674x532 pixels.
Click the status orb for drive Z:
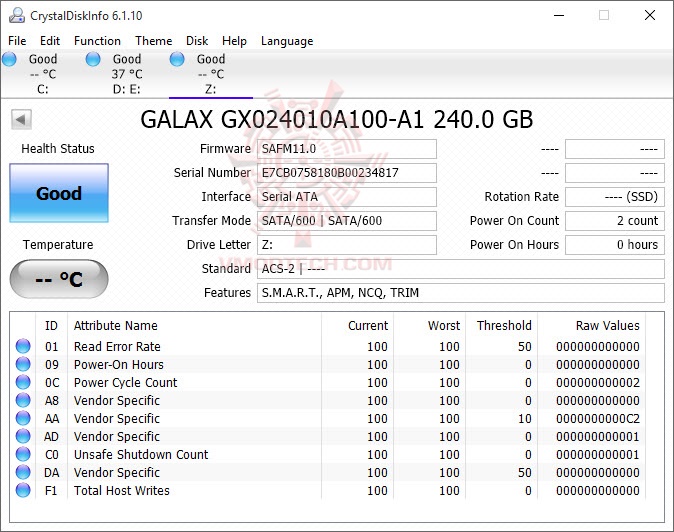point(177,59)
